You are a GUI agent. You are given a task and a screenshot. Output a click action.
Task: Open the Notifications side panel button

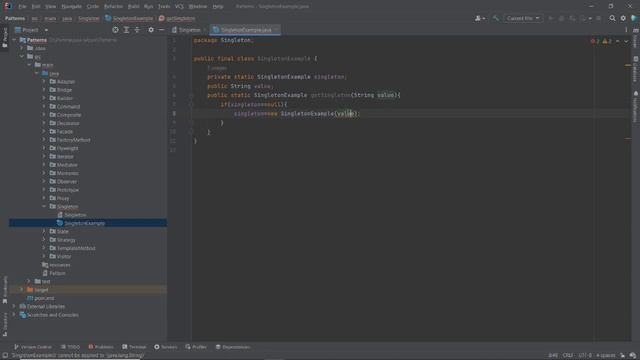636,106
